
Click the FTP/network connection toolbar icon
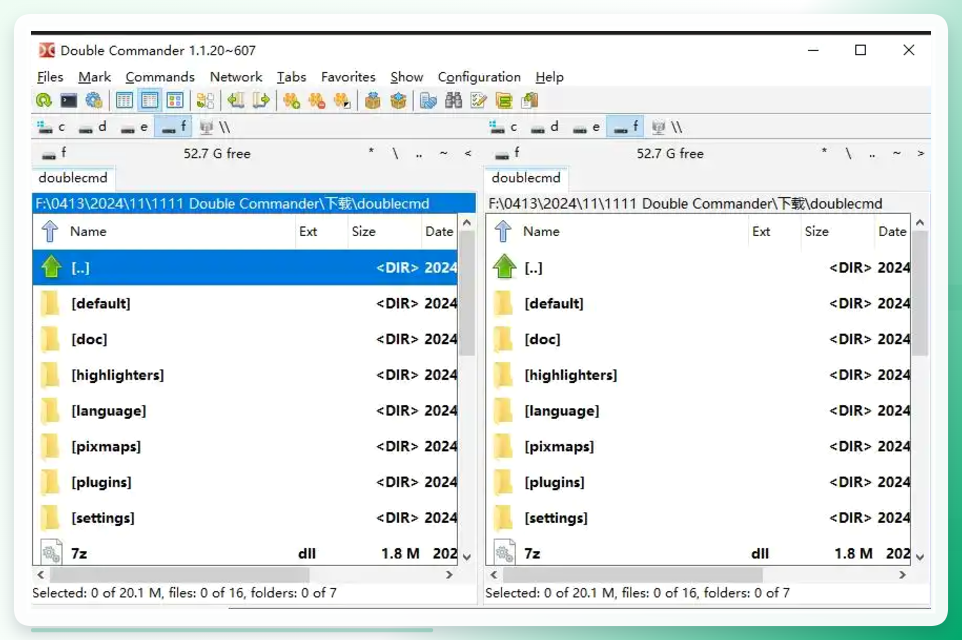click(428, 100)
